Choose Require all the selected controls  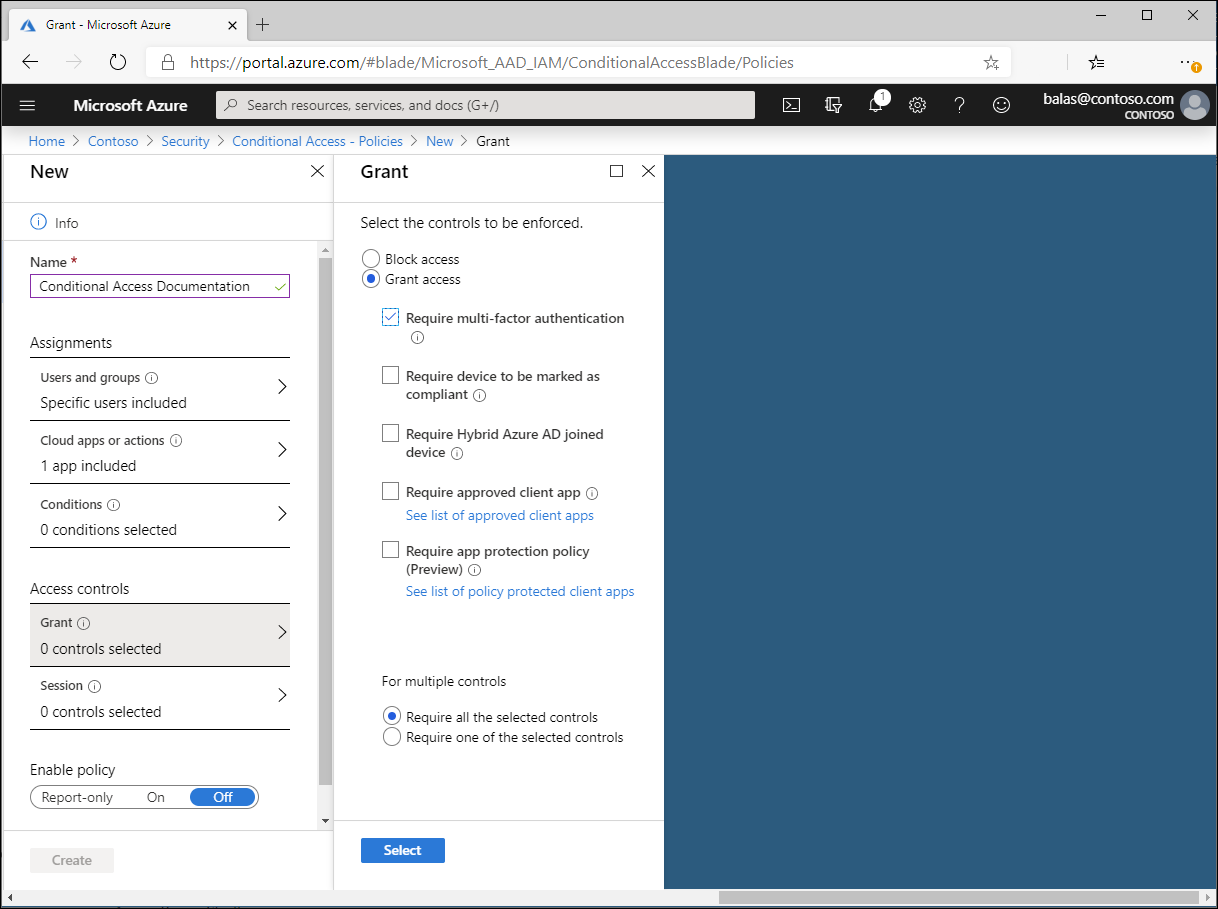click(x=393, y=717)
